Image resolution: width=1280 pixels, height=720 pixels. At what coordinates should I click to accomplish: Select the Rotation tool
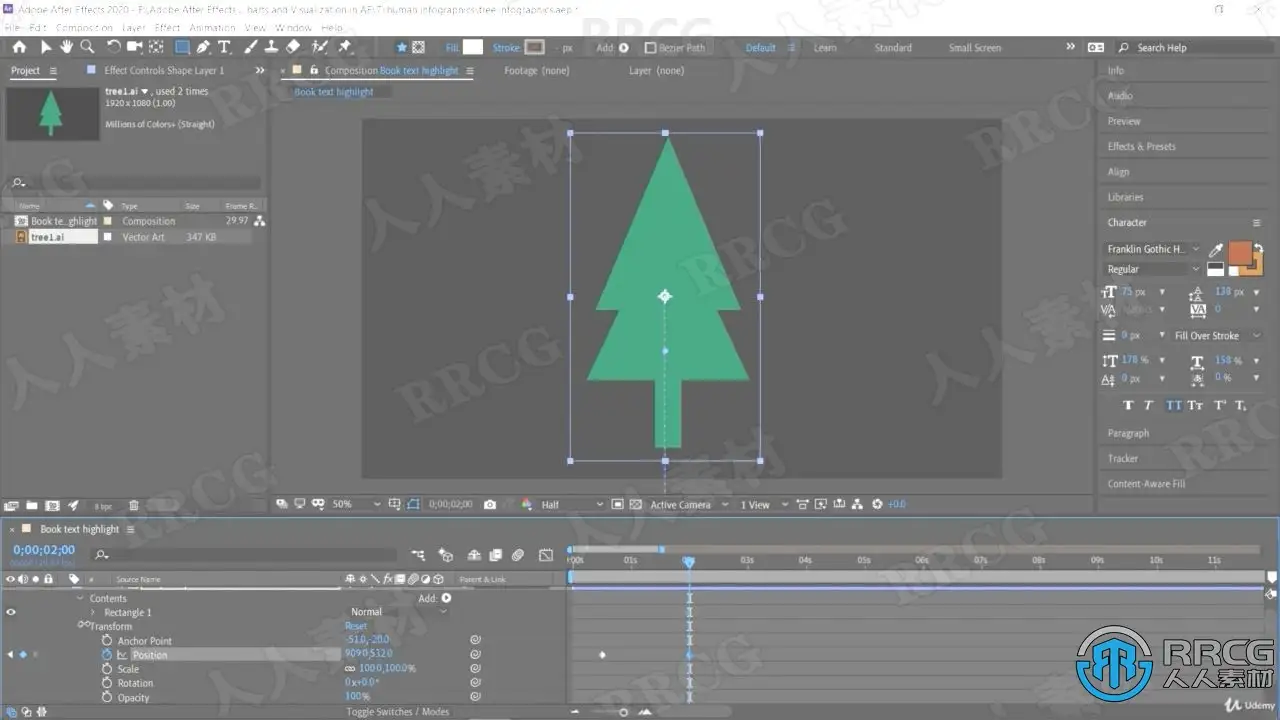114,47
